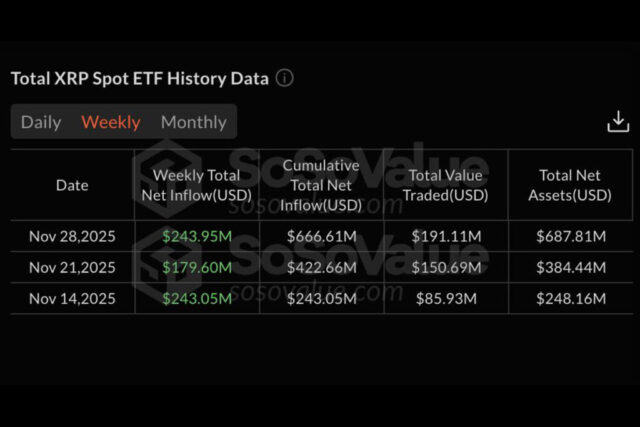The height and width of the screenshot is (427, 640).
Task: Click the $666.61M cumulative inflow cell
Action: pos(322,237)
